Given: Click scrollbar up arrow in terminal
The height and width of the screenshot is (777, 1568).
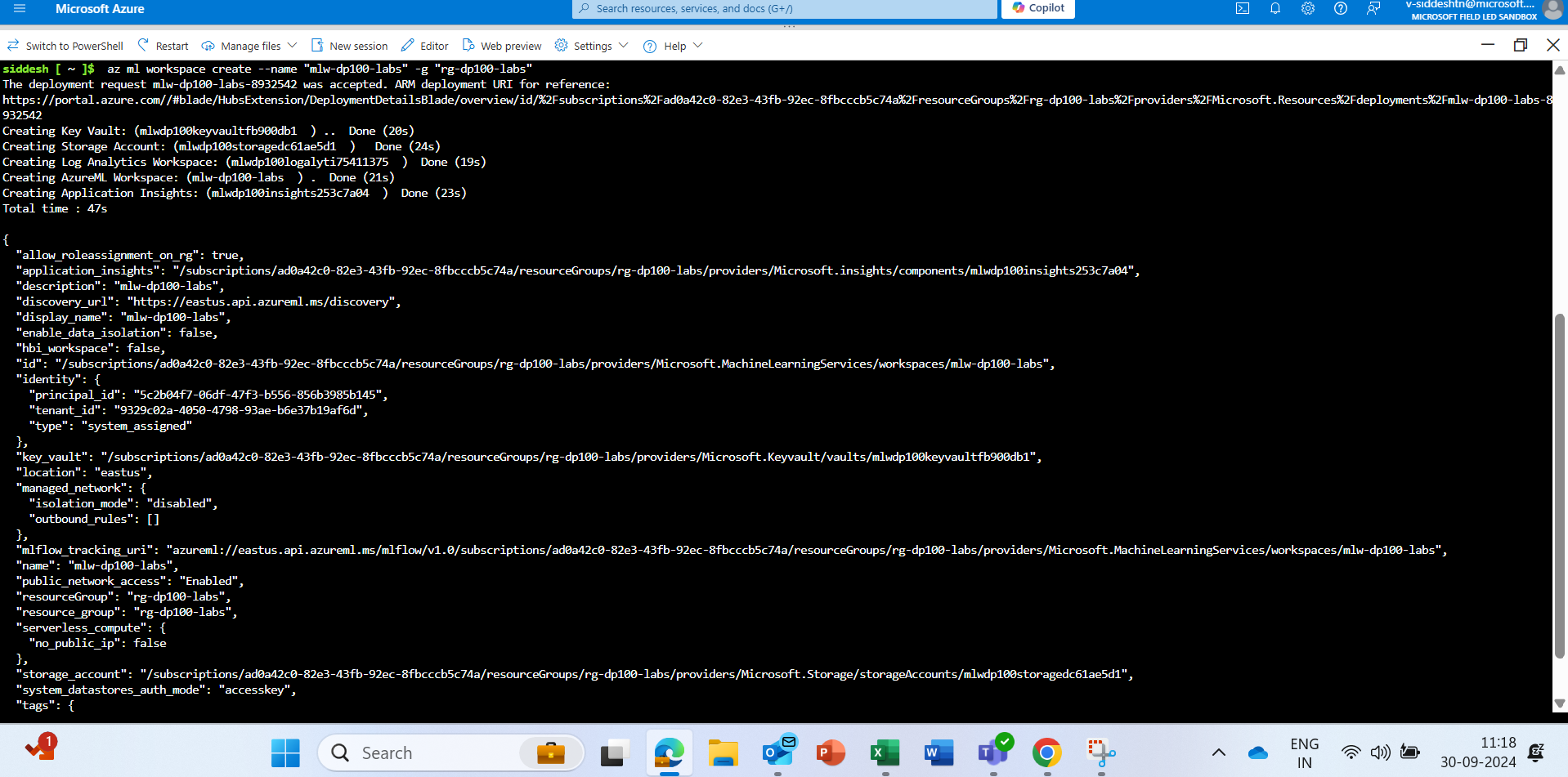Looking at the screenshot, I should tap(1560, 70).
